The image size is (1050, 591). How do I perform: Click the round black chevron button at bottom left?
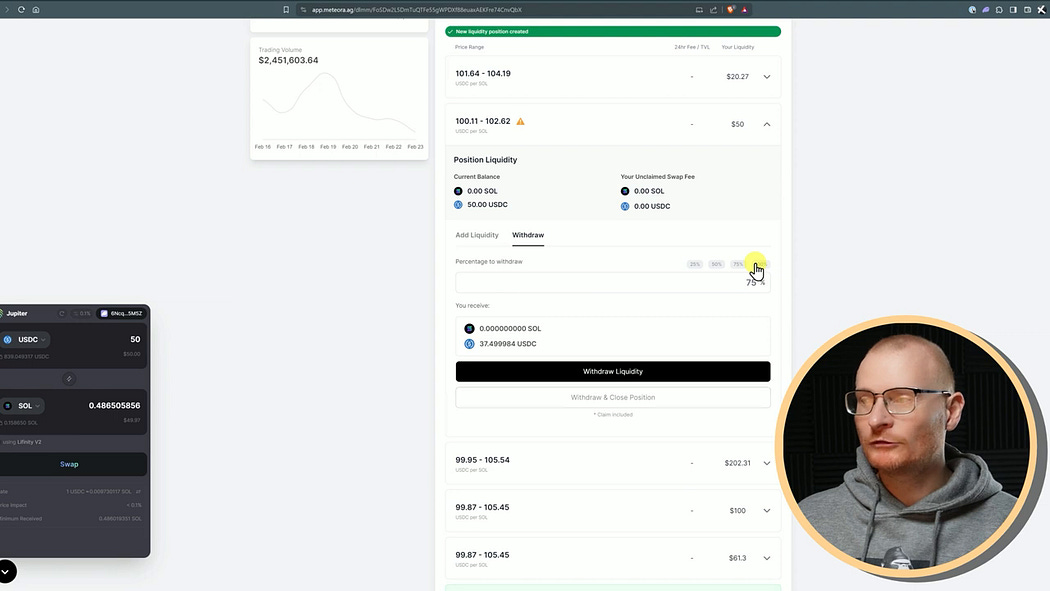tap(6, 572)
